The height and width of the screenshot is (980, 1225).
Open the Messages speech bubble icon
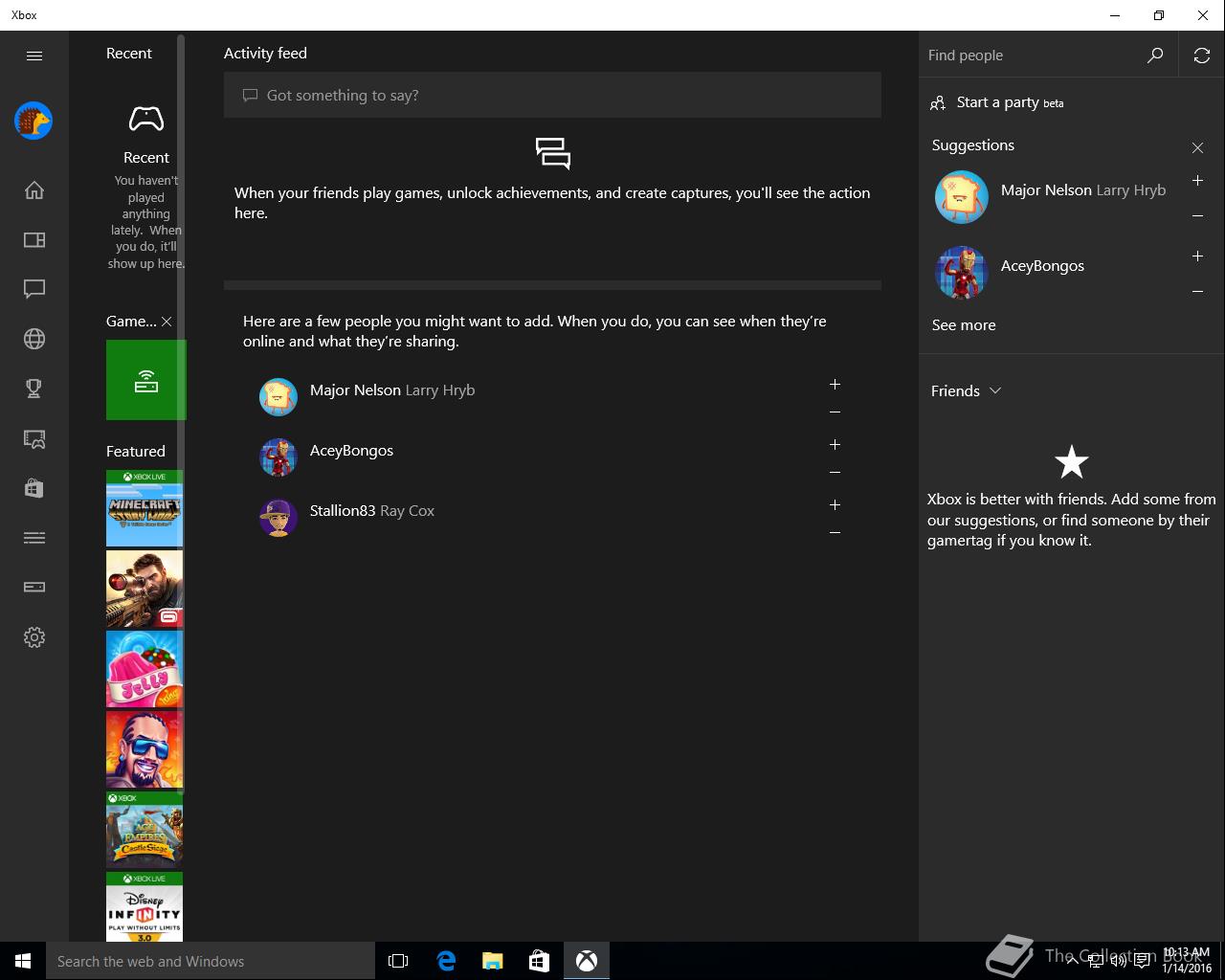click(34, 289)
